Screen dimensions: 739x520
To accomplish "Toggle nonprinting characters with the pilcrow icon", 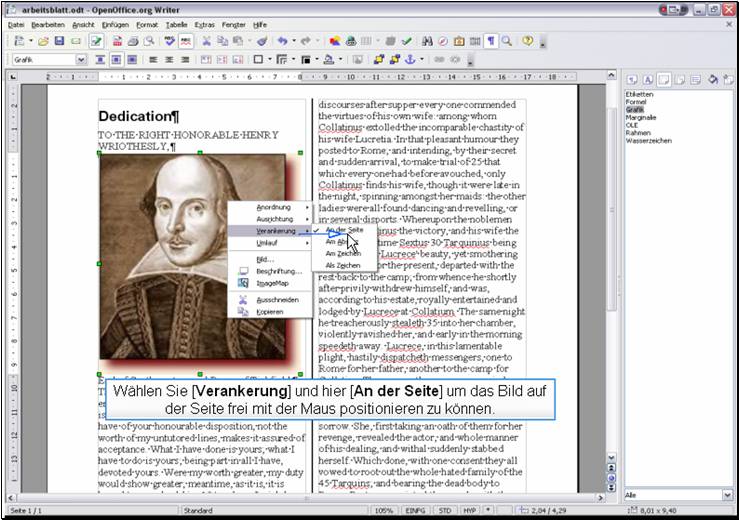I will tap(491, 41).
